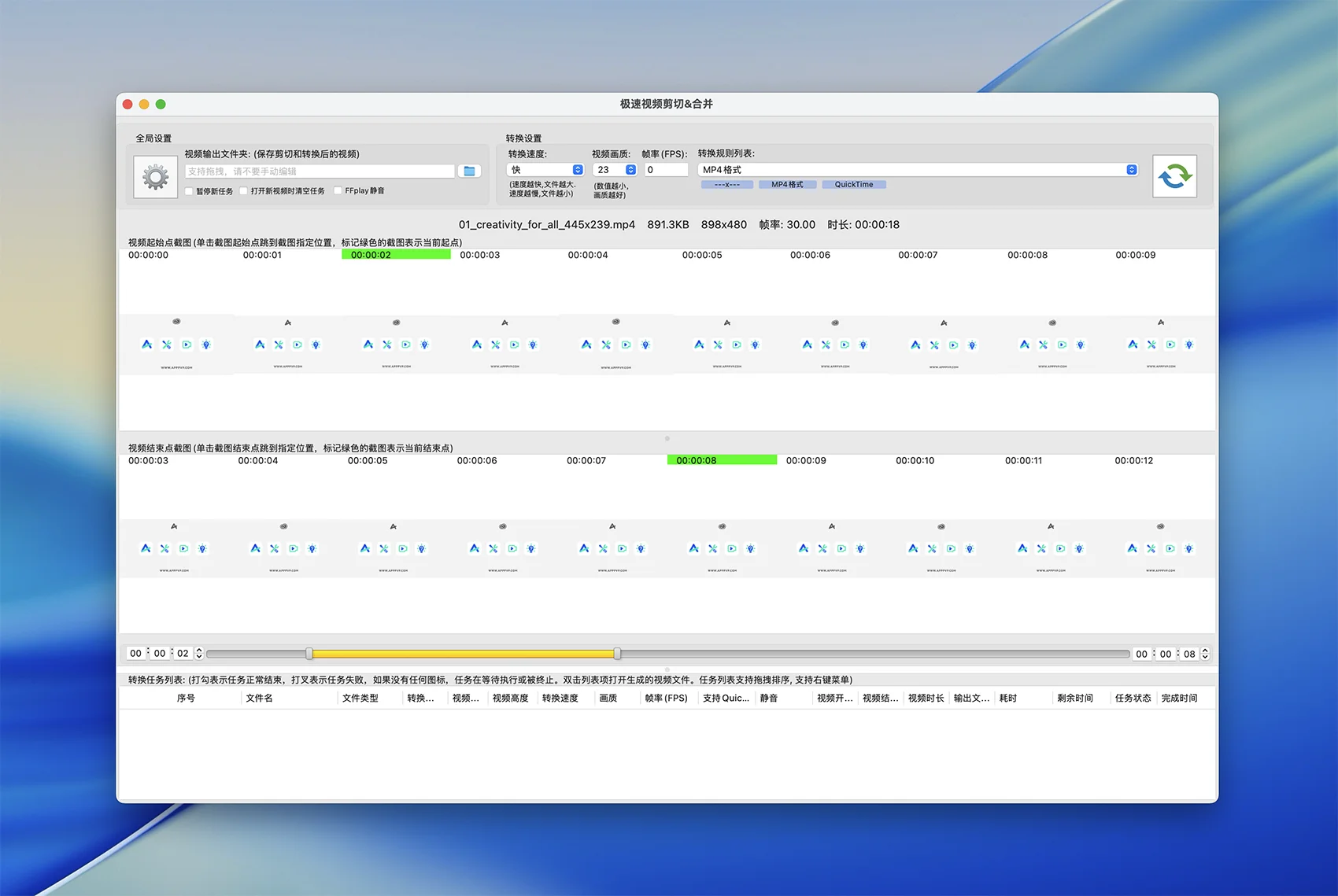Toggle the 打开新视频时清空任务 checkbox
The height and width of the screenshot is (896, 1338).
pos(244,191)
